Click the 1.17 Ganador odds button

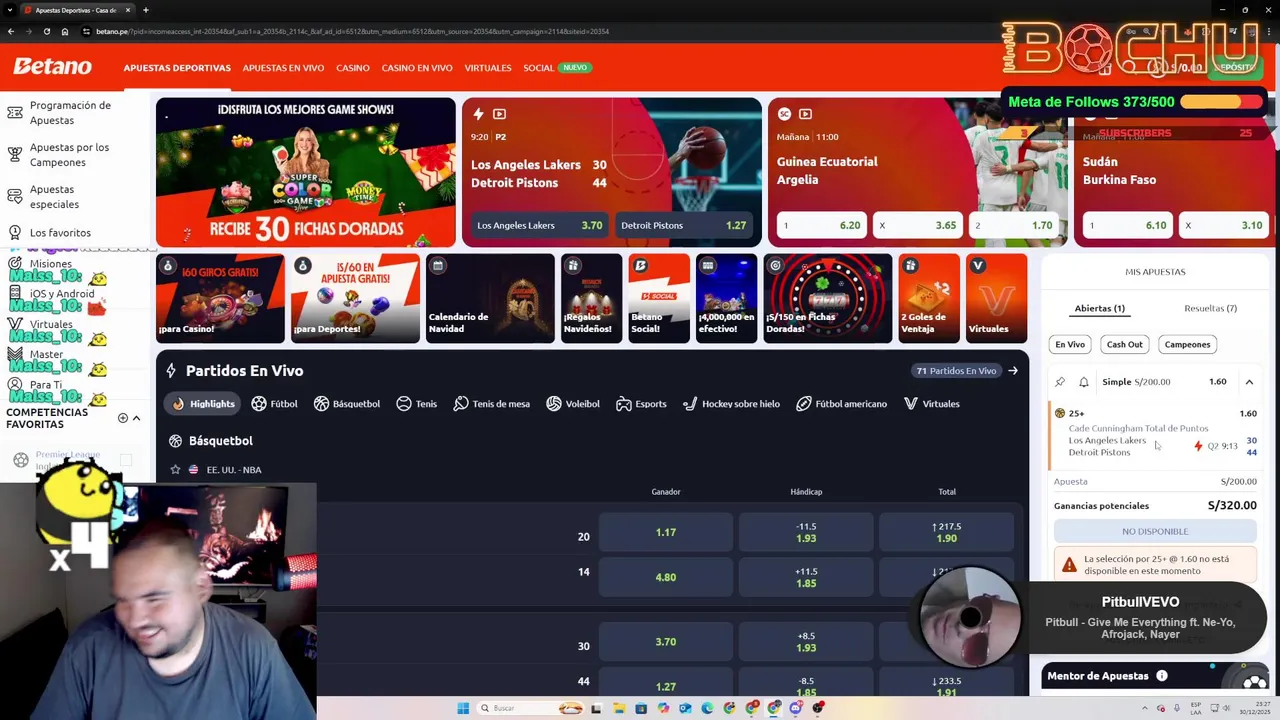[666, 532]
